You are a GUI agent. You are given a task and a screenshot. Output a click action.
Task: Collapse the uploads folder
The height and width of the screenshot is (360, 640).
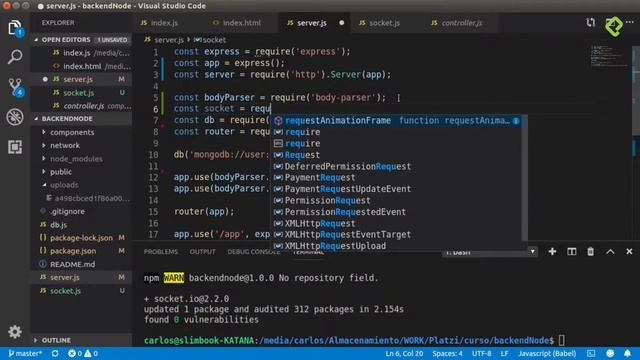(64, 185)
